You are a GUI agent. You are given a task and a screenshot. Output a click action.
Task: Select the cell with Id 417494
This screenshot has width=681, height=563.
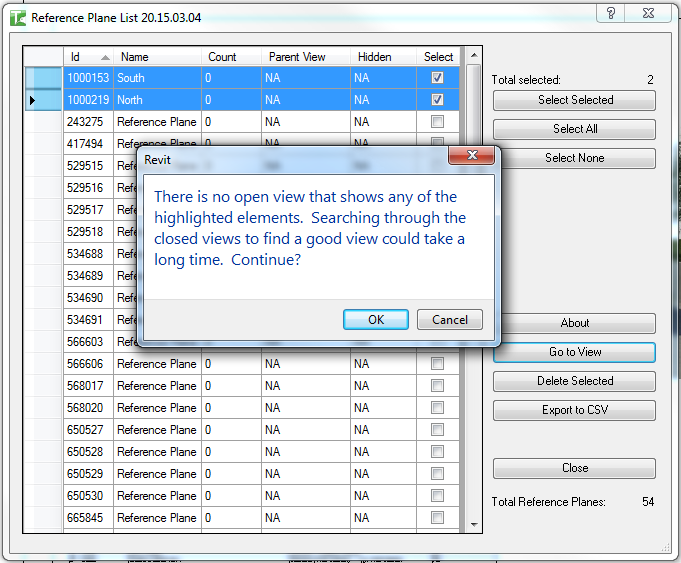point(89,144)
